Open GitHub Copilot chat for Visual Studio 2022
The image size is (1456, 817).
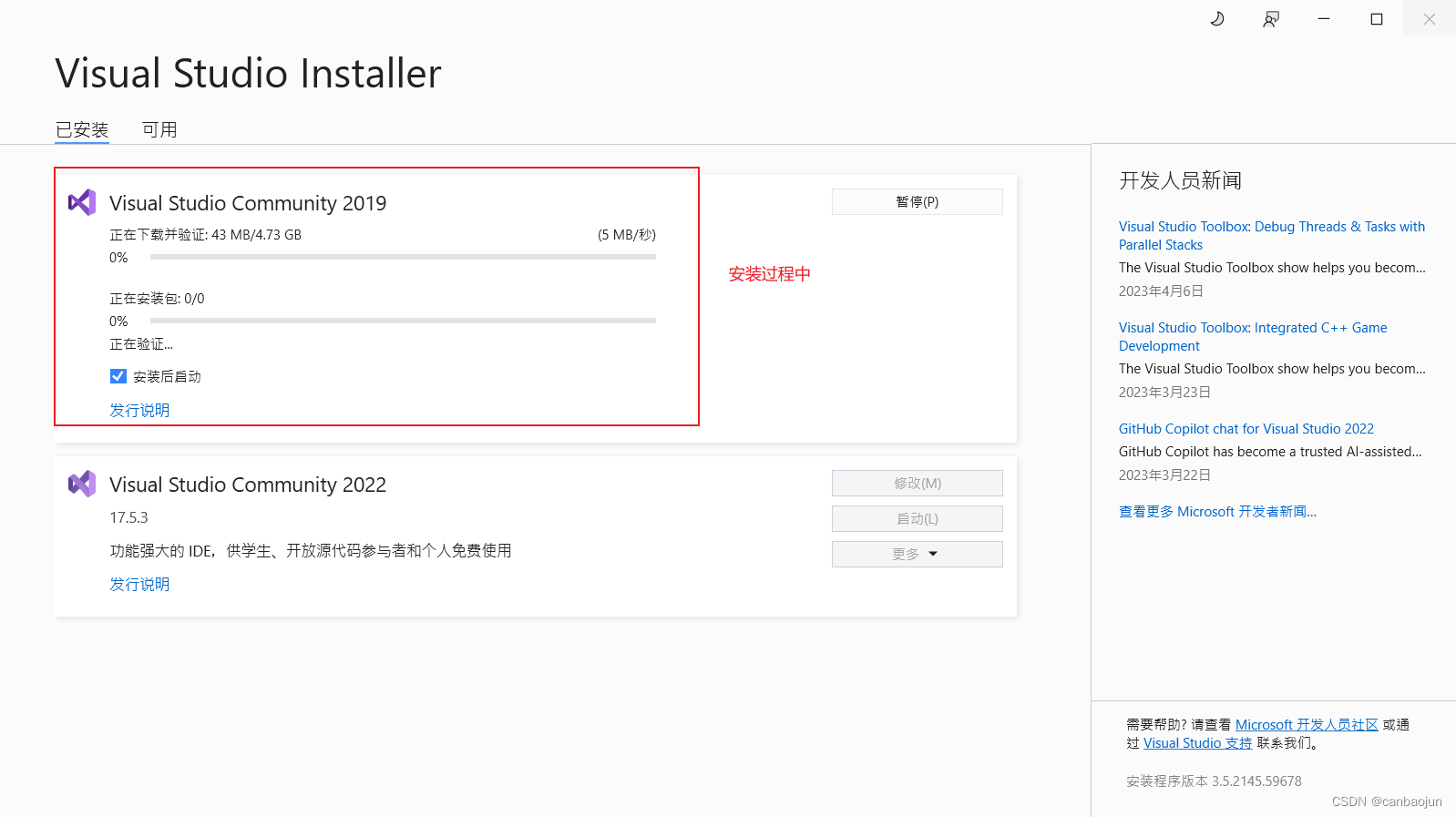pyautogui.click(x=1246, y=428)
